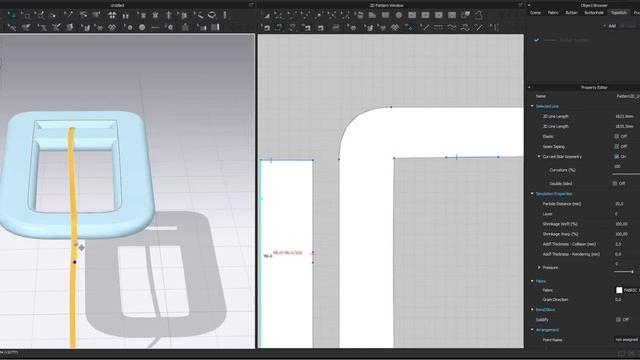Click the crossed-diamonds icon in 3D window toolbar
The image size is (640, 360).
point(112,27)
